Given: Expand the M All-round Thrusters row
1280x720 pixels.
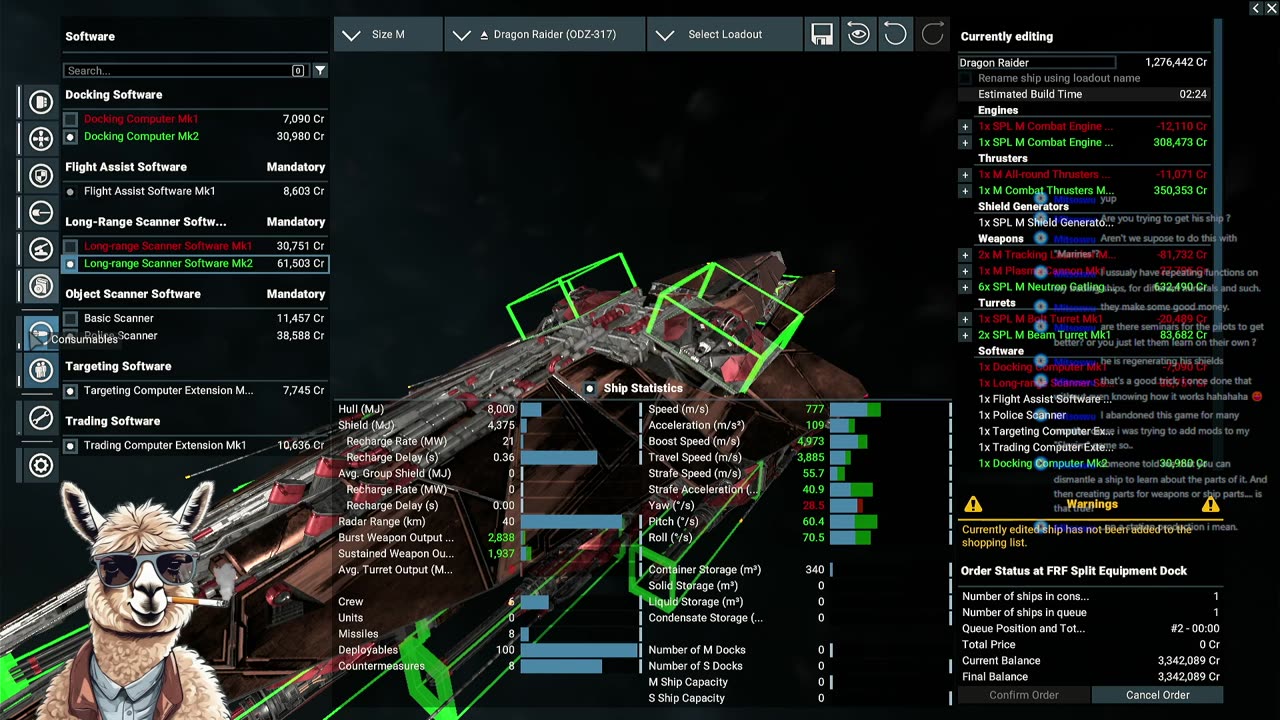Looking at the screenshot, I should pyautogui.click(x=965, y=175).
